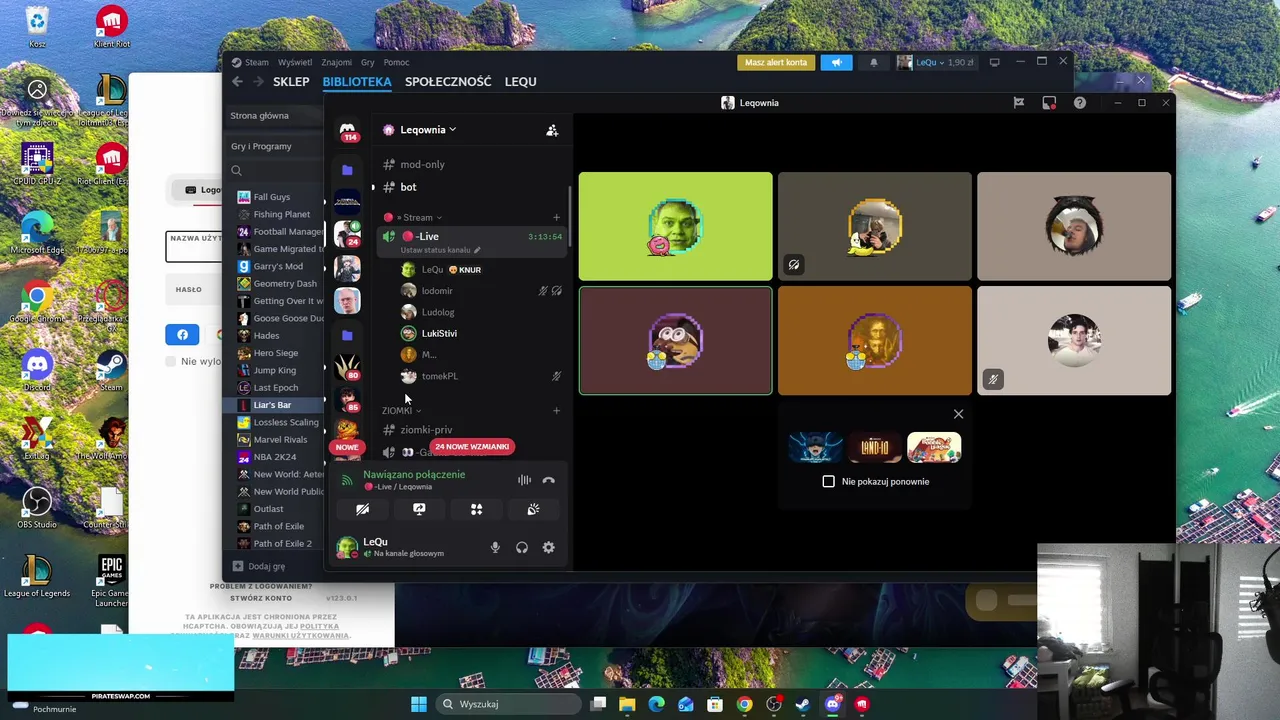Open Steam from Windows taskbar
This screenshot has height=720, width=1280.
803,704
